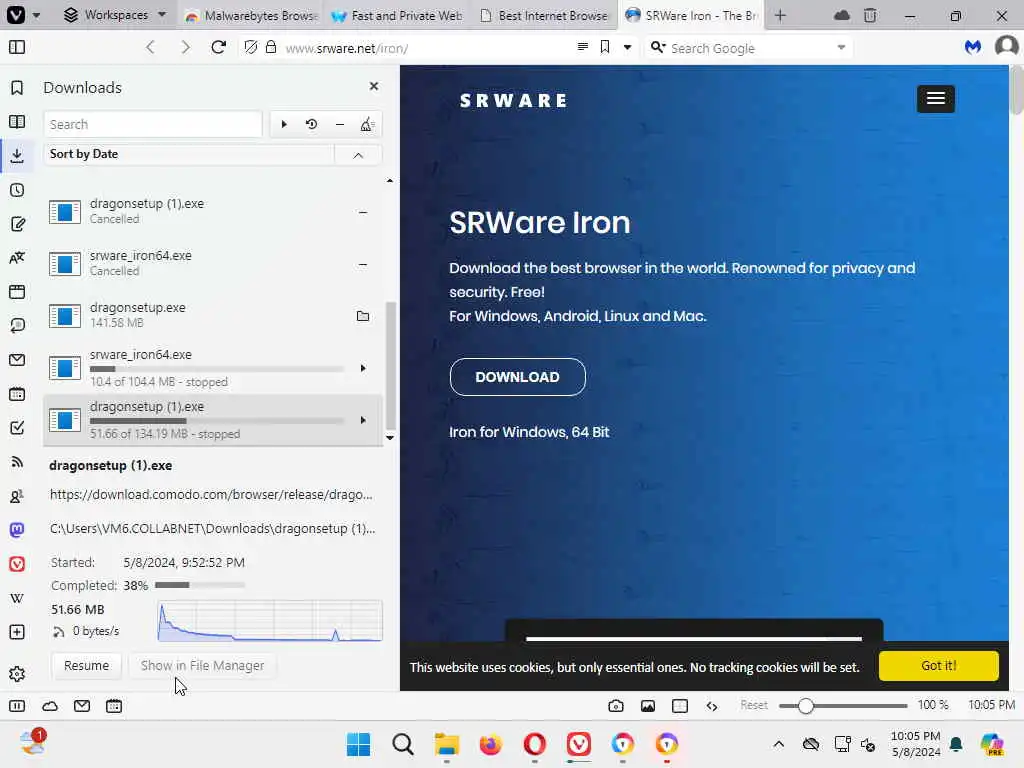
Task: Open folder for dragonsetup.exe 141.58 MB
Action: [x=363, y=316]
